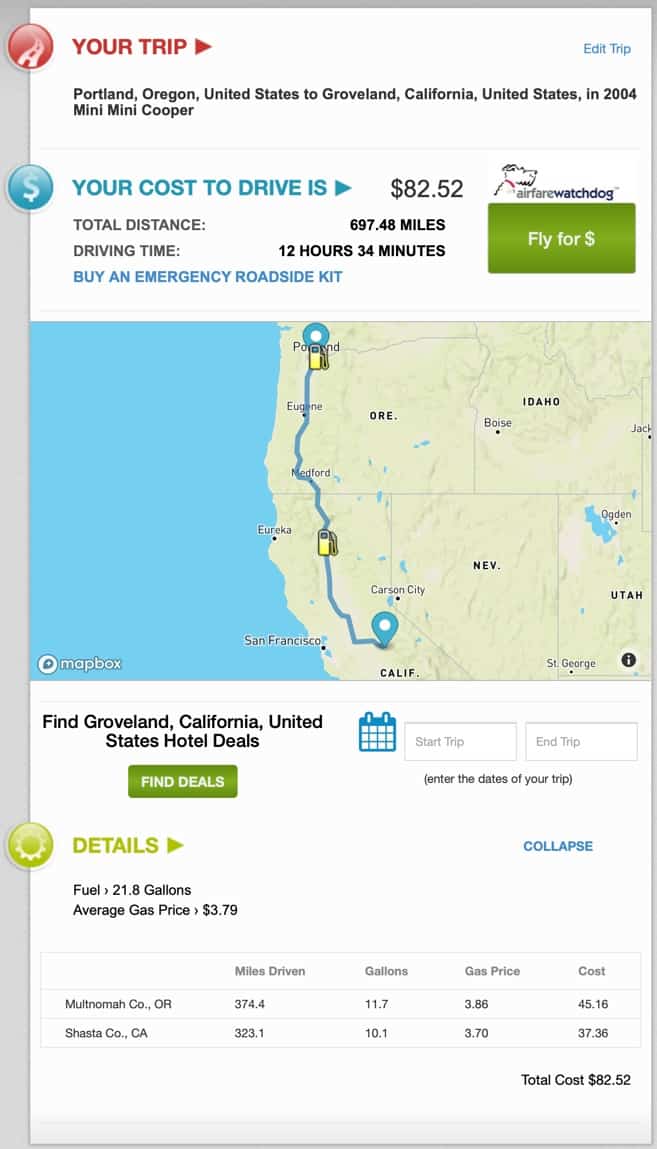Click the Fly for $ button
Image resolution: width=657 pixels, height=1149 pixels.
[561, 240]
